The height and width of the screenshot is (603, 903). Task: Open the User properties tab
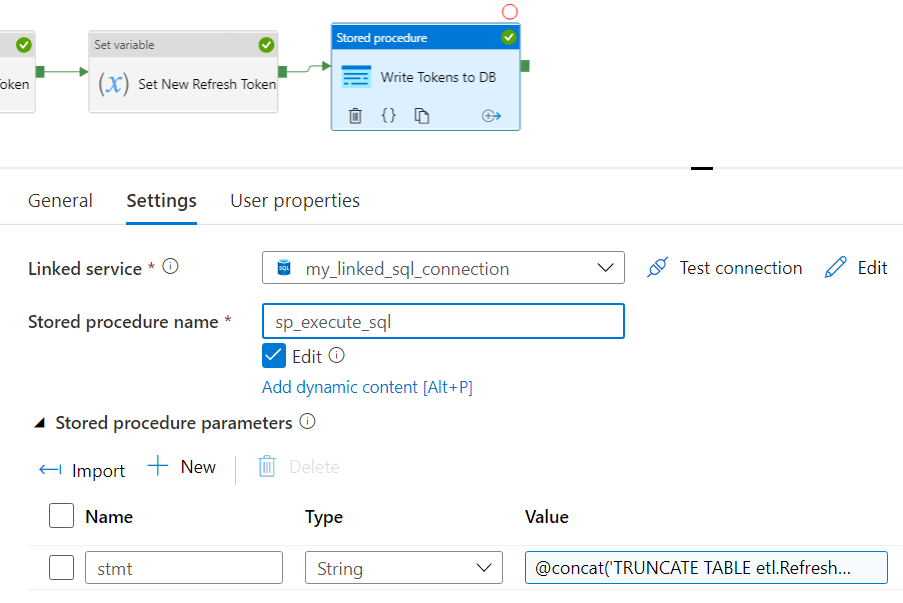(294, 200)
